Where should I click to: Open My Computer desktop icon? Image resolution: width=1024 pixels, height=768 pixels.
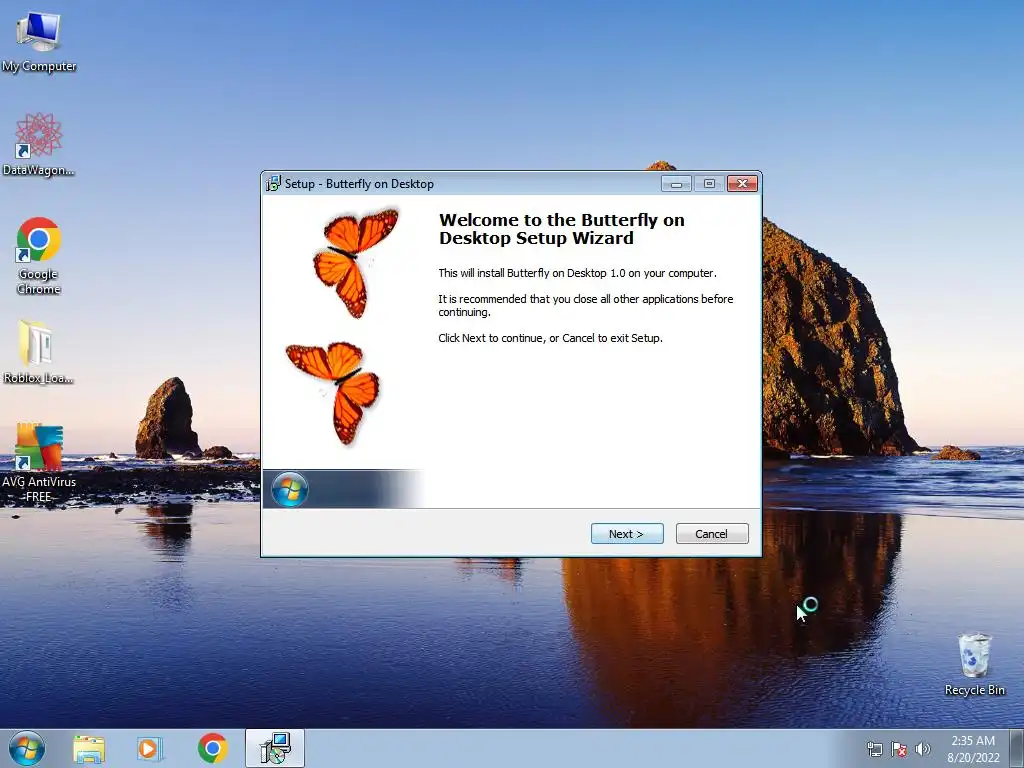pos(39,42)
